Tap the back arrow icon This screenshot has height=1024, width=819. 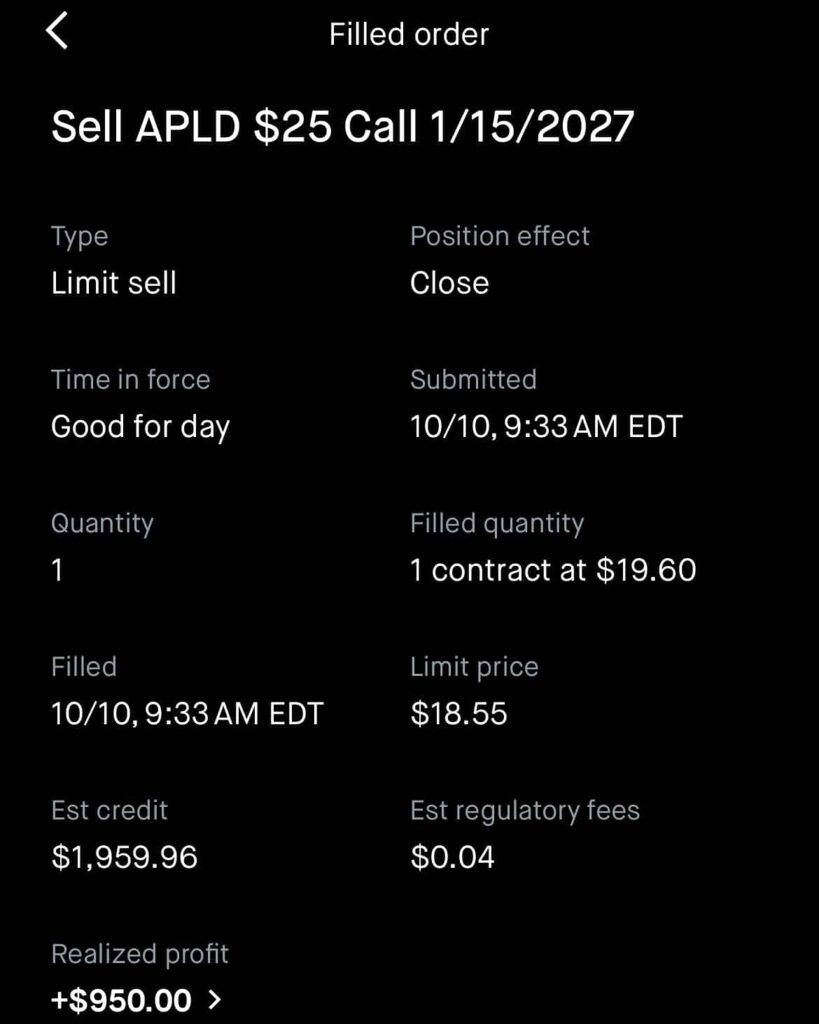57,33
